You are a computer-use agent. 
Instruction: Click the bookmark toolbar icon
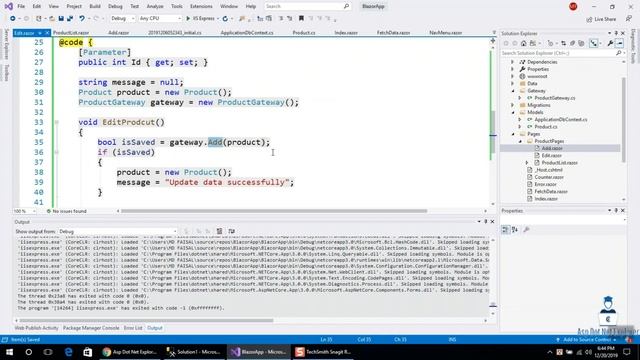[301, 18]
